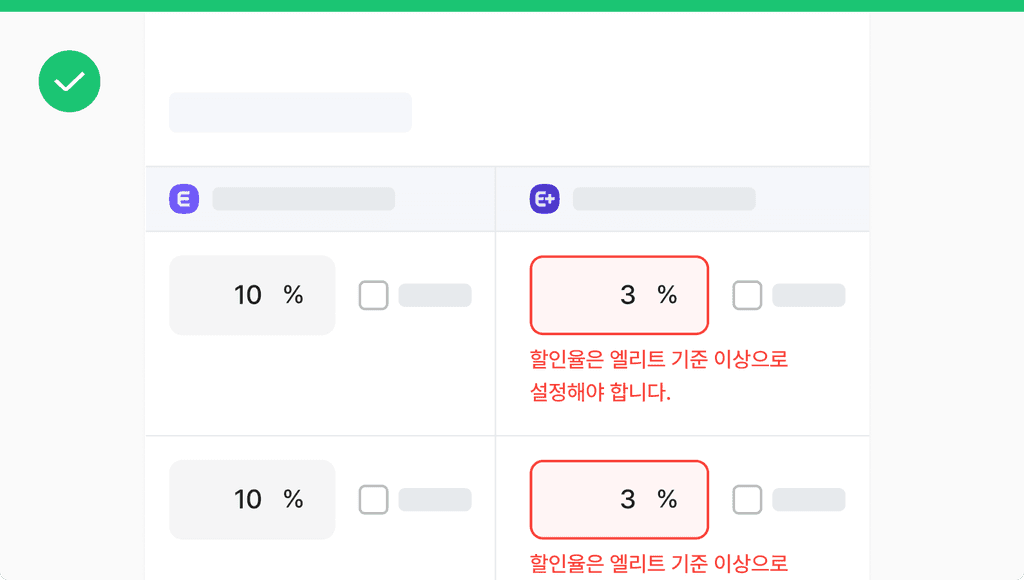Focus the first-row red 3 % discount field
This screenshot has width=1024, height=580.
619,295
